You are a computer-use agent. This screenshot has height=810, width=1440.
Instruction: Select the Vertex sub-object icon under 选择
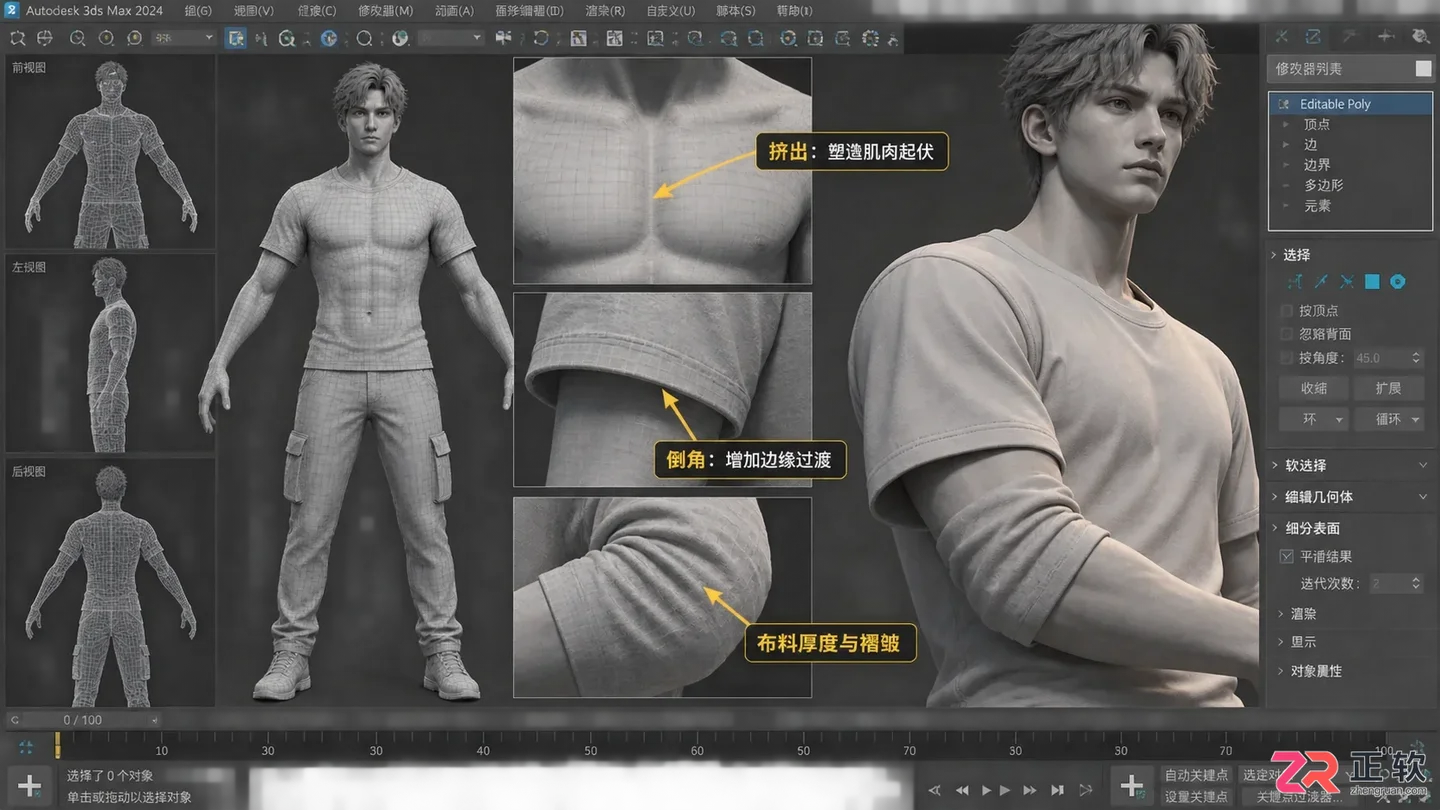[x=1295, y=282]
